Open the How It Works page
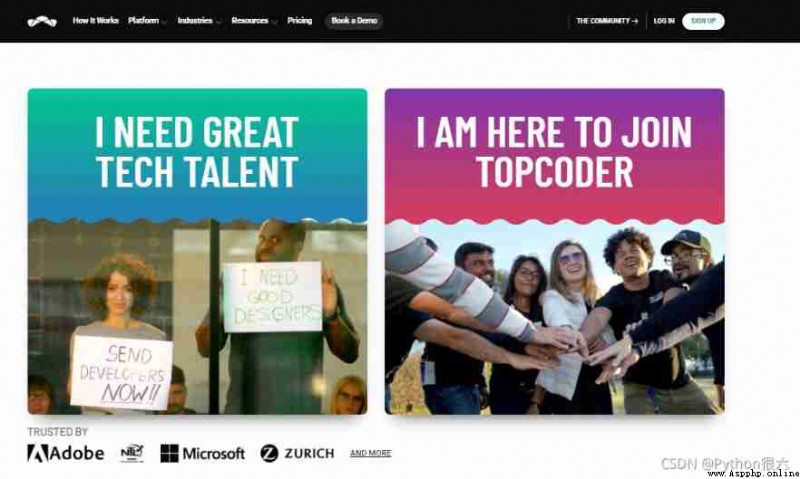The image size is (800, 479). (x=95, y=21)
